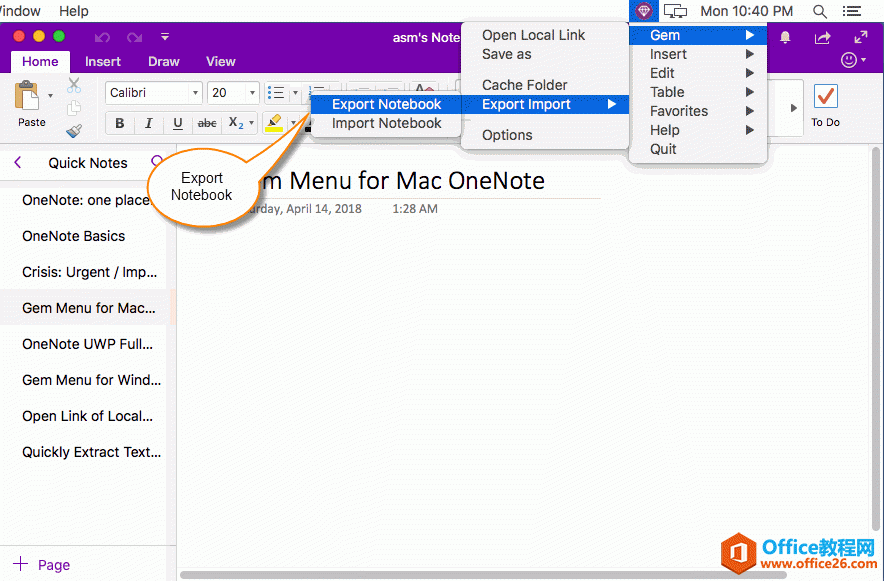Select the OneNote Basics page
This screenshot has width=884, height=581.
[75, 236]
